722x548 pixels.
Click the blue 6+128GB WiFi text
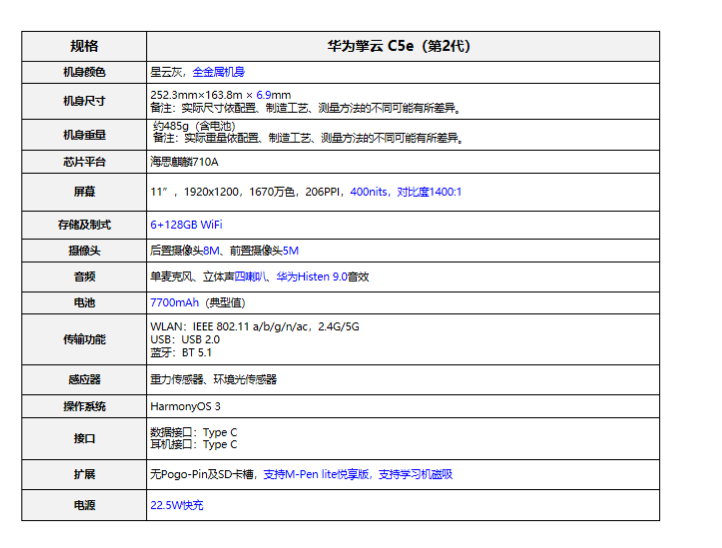click(x=186, y=225)
